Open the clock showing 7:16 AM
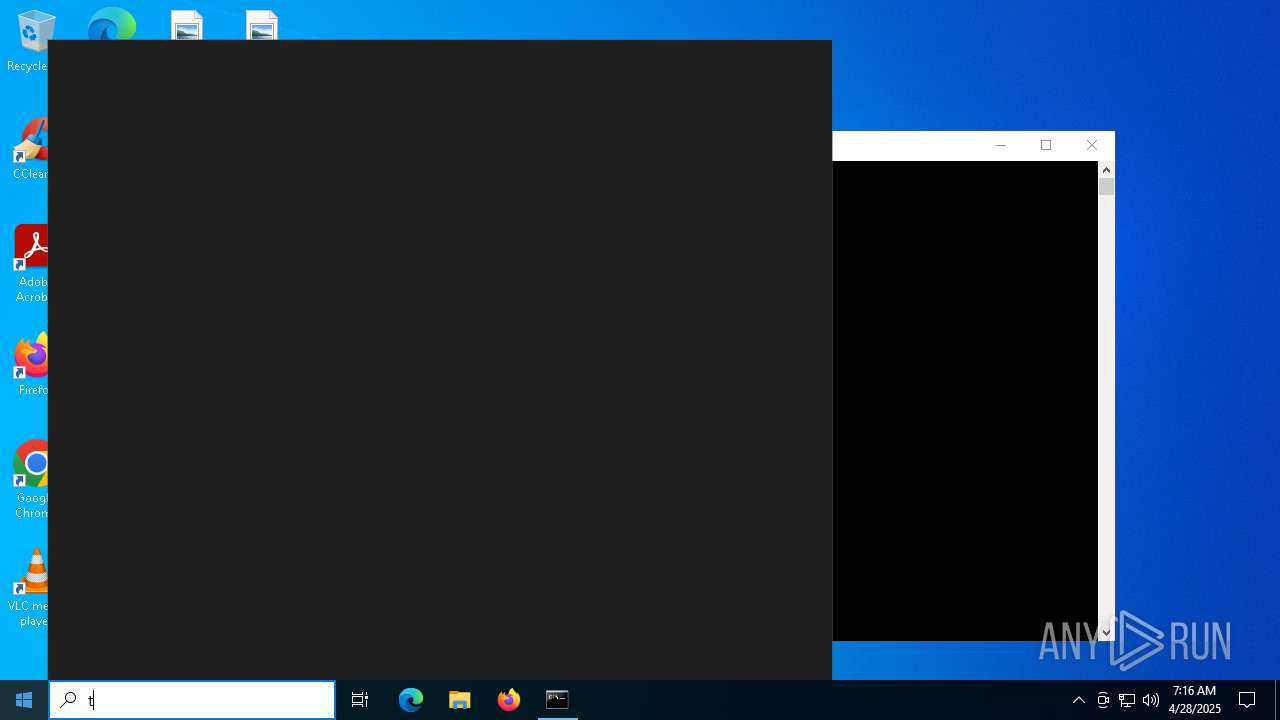Screen dimensions: 1280x720 [1195, 700]
